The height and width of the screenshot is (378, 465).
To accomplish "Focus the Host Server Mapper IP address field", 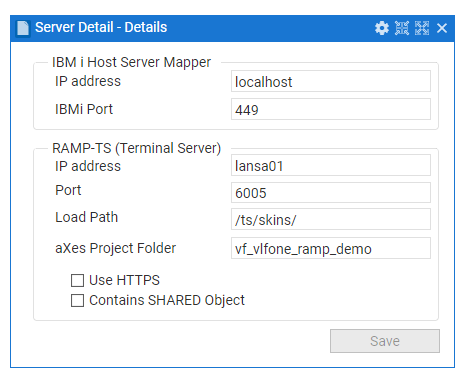I will point(331,81).
